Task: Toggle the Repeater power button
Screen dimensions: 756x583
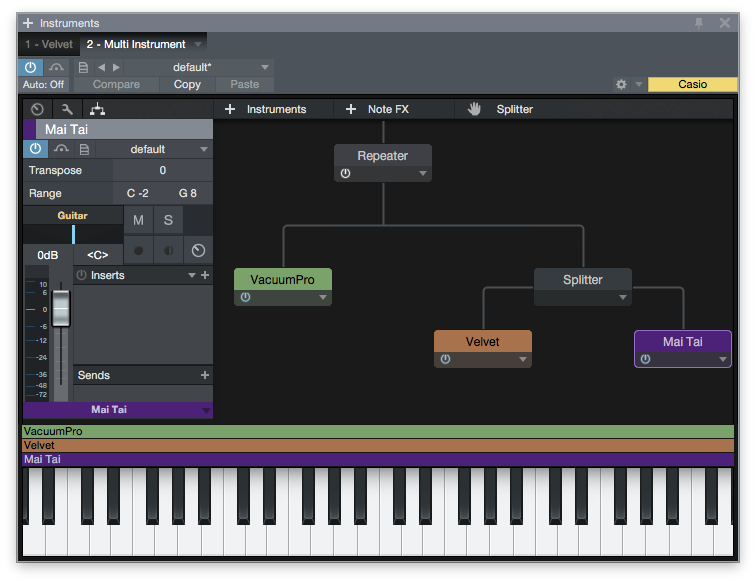Action: point(345,173)
